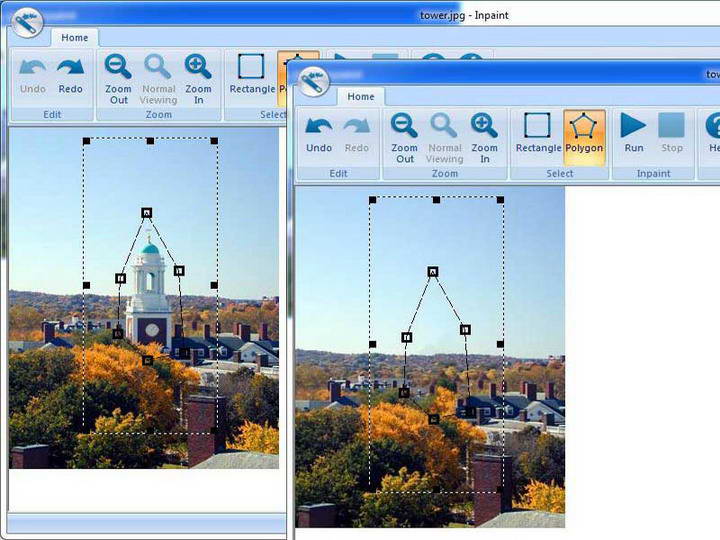Click Zoom In in the front window
Screen dimensions: 720x540
pyautogui.click(x=484, y=134)
